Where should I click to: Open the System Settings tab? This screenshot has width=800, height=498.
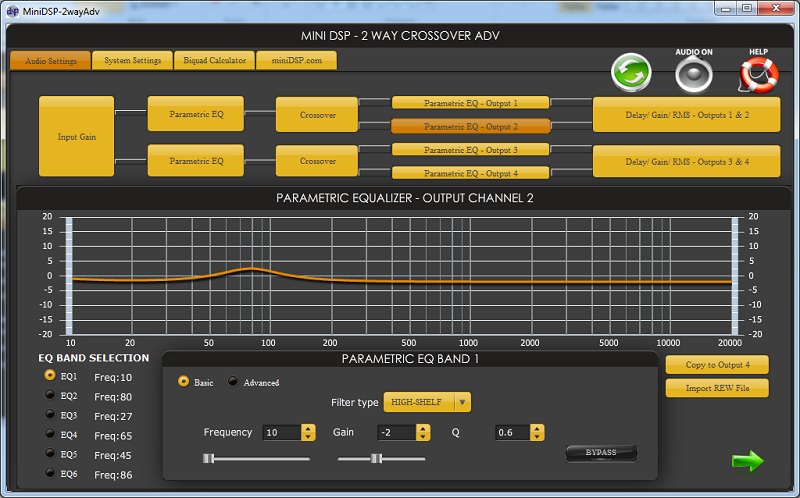click(x=132, y=60)
